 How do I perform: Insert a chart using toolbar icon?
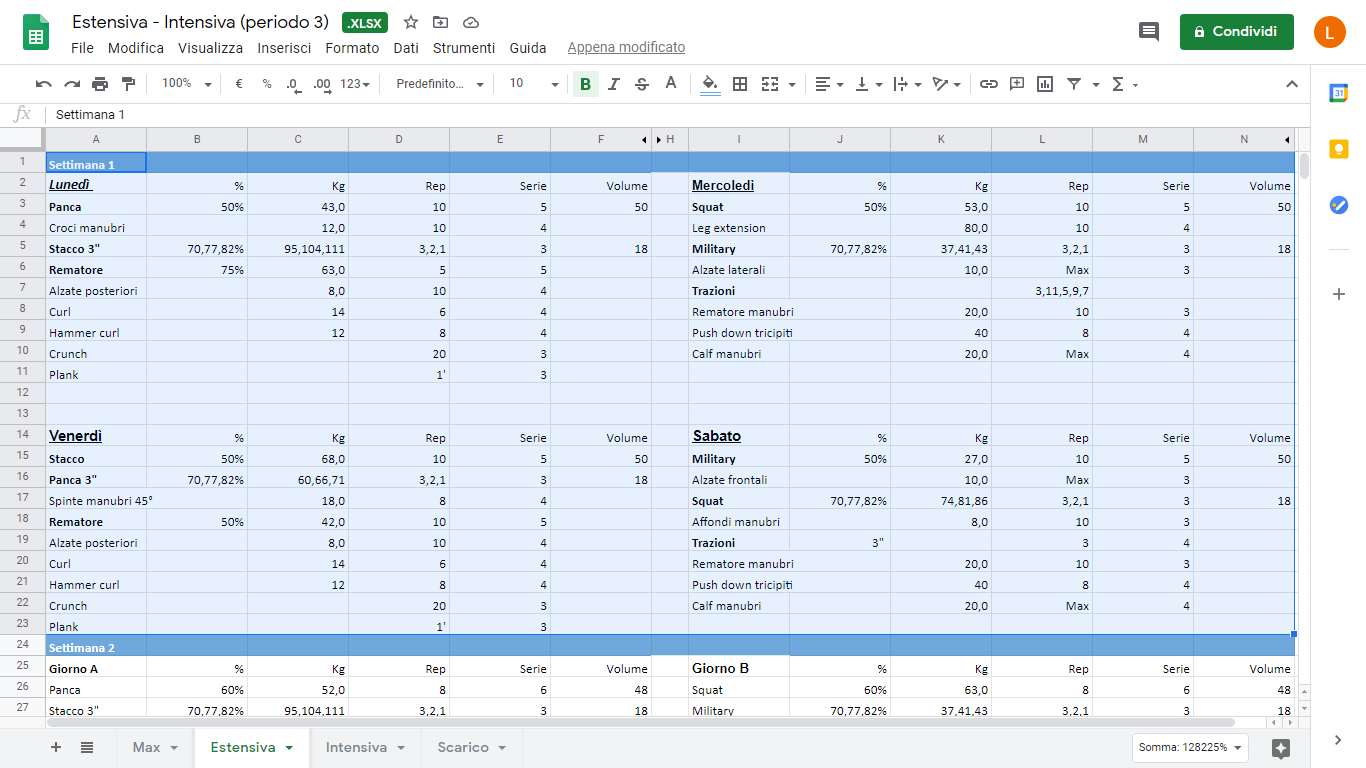(1045, 84)
